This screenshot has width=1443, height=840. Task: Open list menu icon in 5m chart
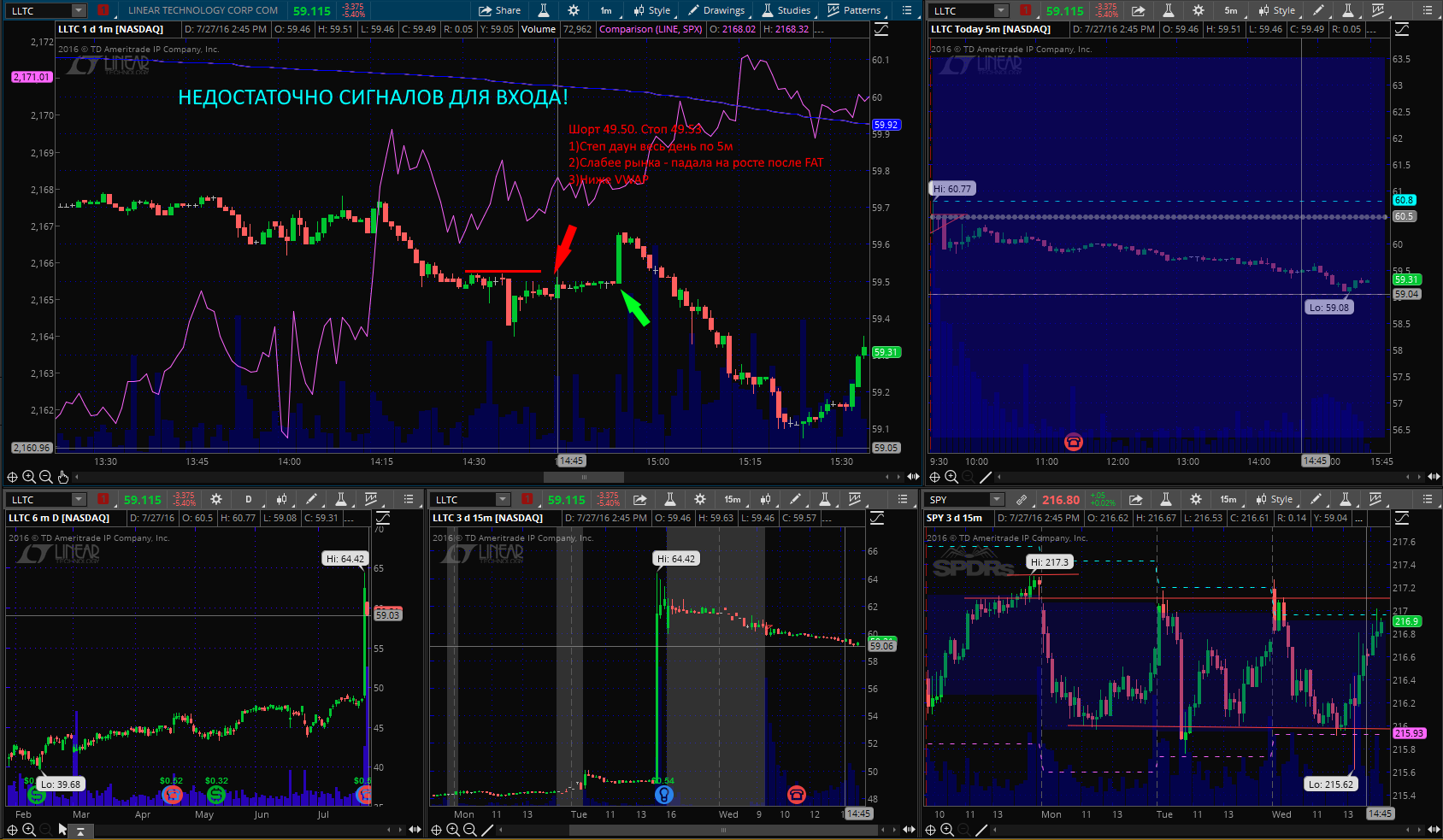[x=1427, y=10]
